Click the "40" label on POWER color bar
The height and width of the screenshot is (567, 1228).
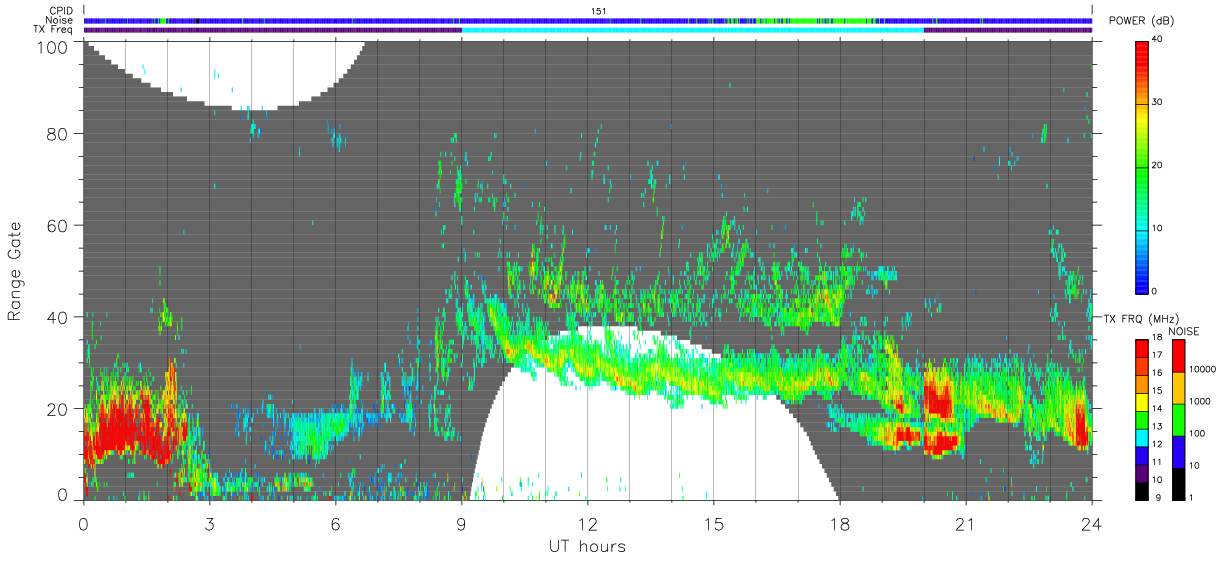tap(1158, 40)
